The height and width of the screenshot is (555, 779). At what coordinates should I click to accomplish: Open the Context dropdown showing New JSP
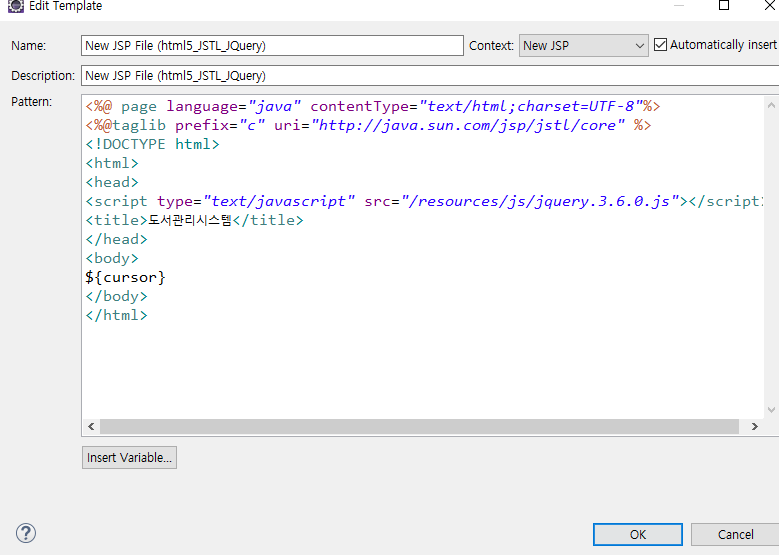pos(583,46)
